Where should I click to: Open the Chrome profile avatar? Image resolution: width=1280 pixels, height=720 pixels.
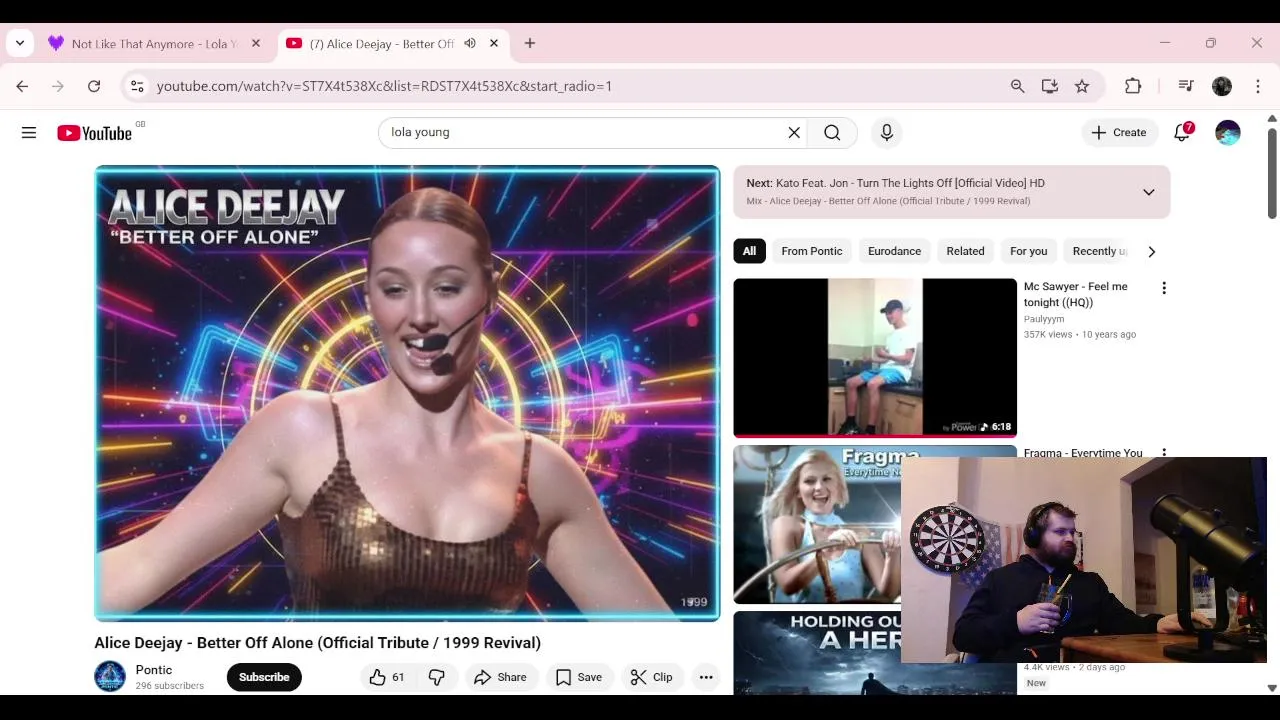click(1222, 86)
